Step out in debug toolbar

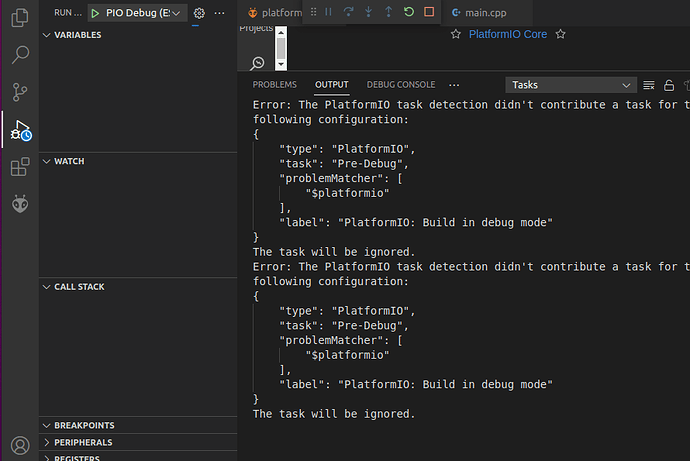(x=389, y=12)
